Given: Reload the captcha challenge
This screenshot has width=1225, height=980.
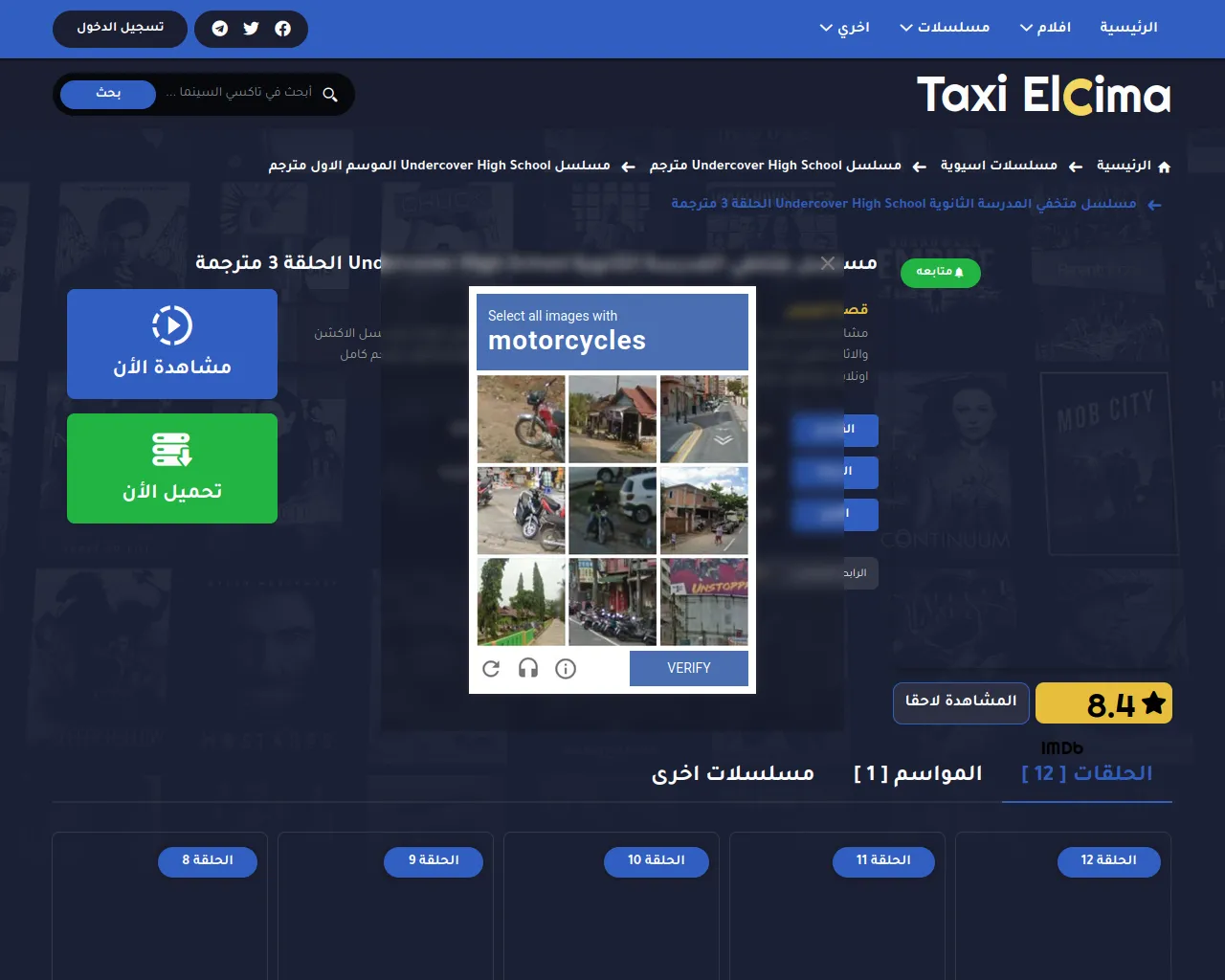Looking at the screenshot, I should pyautogui.click(x=491, y=669).
